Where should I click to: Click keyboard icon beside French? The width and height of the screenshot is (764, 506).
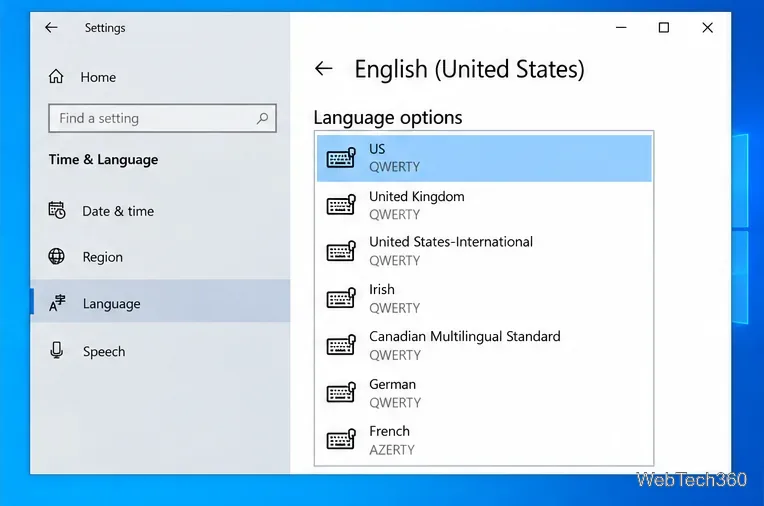[x=341, y=439]
